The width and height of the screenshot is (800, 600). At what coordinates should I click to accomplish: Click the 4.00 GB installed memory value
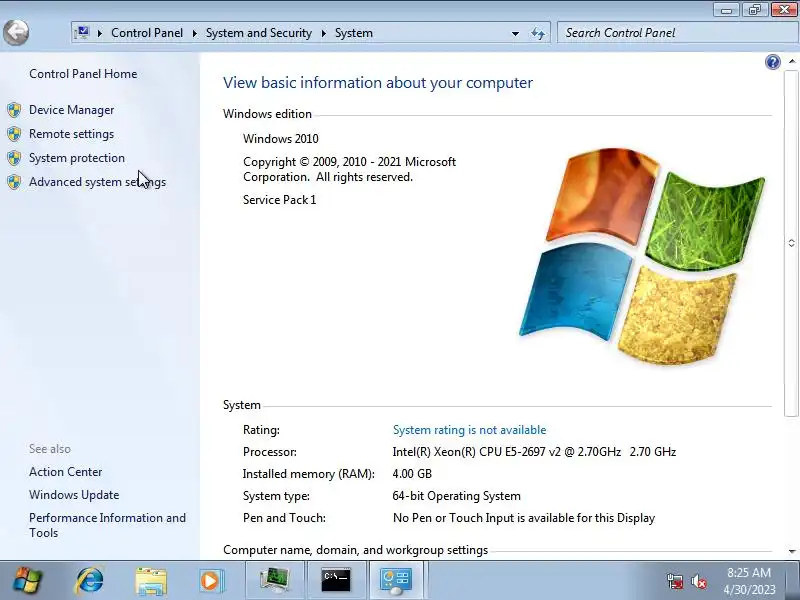pos(412,473)
